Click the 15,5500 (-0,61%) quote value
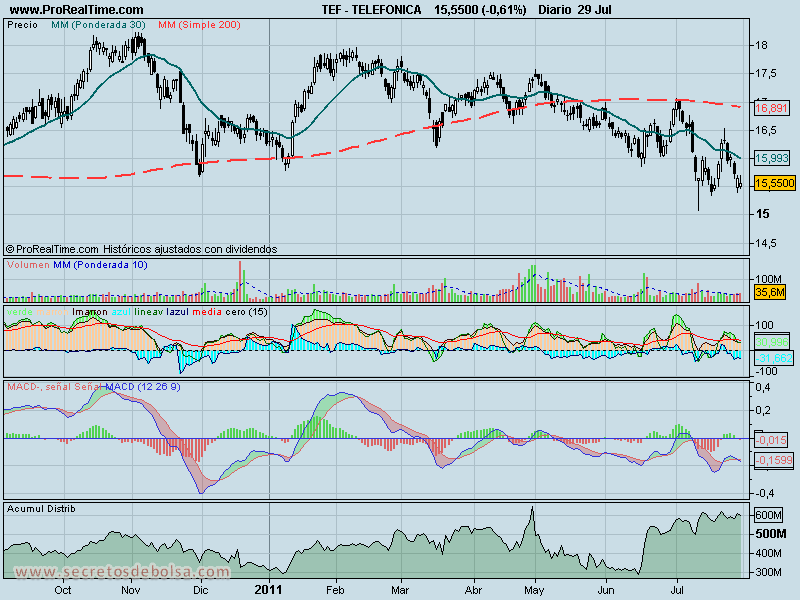The height and width of the screenshot is (600, 800). [x=480, y=10]
